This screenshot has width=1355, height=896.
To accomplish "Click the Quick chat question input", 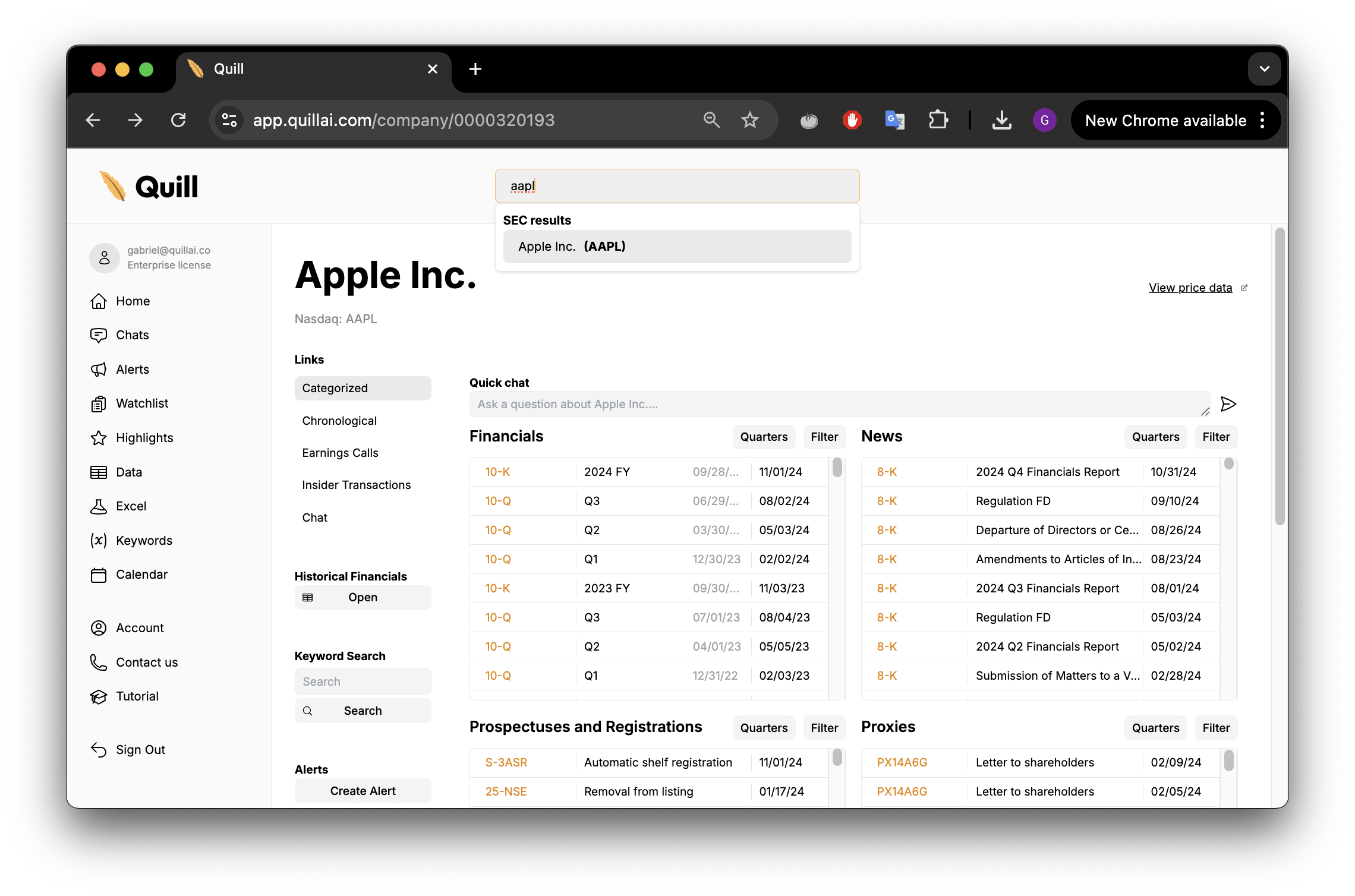I will 839,404.
